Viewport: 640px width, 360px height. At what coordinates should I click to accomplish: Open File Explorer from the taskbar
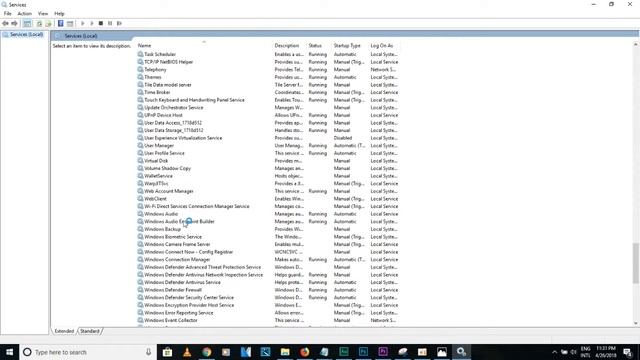[285, 352]
